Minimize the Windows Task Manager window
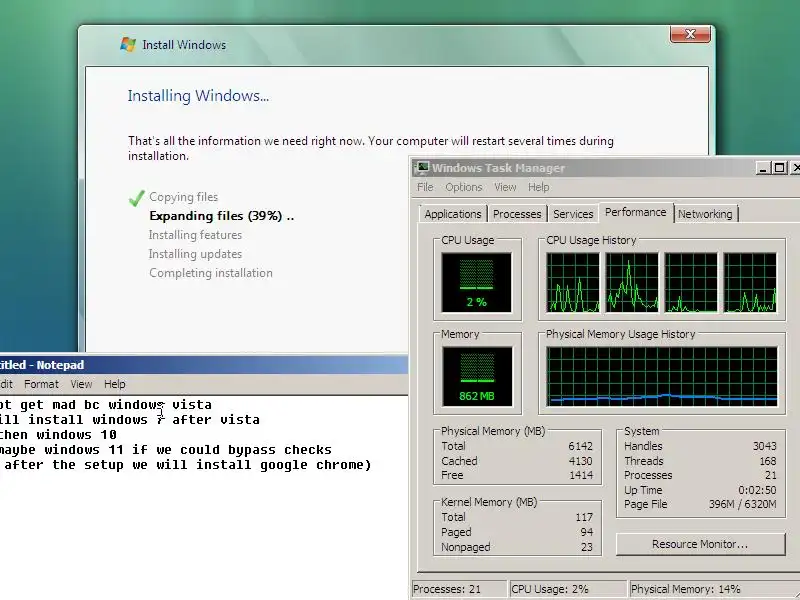 coord(763,168)
